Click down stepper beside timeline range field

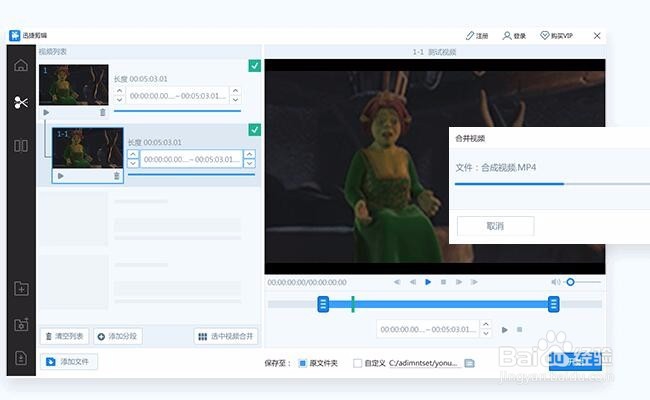coord(486,334)
